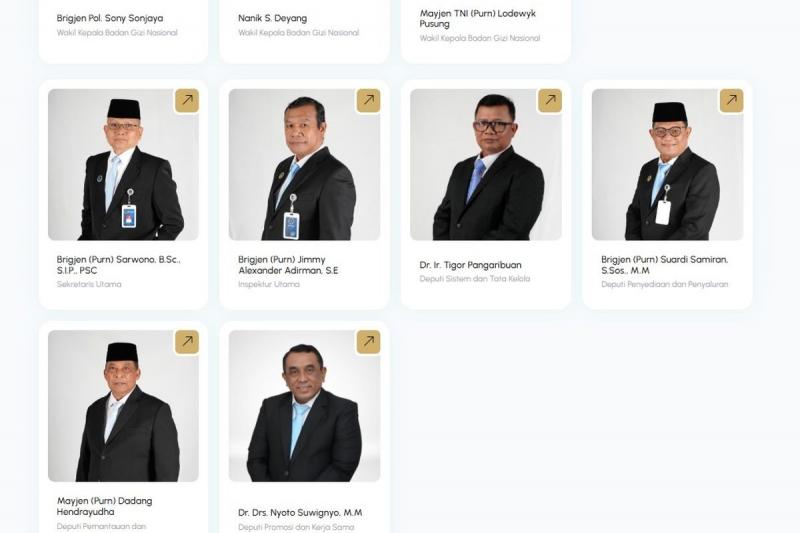Open the Dr. Drs. Nyoto Suwignyo name link
The width and height of the screenshot is (800, 533).
click(300, 513)
